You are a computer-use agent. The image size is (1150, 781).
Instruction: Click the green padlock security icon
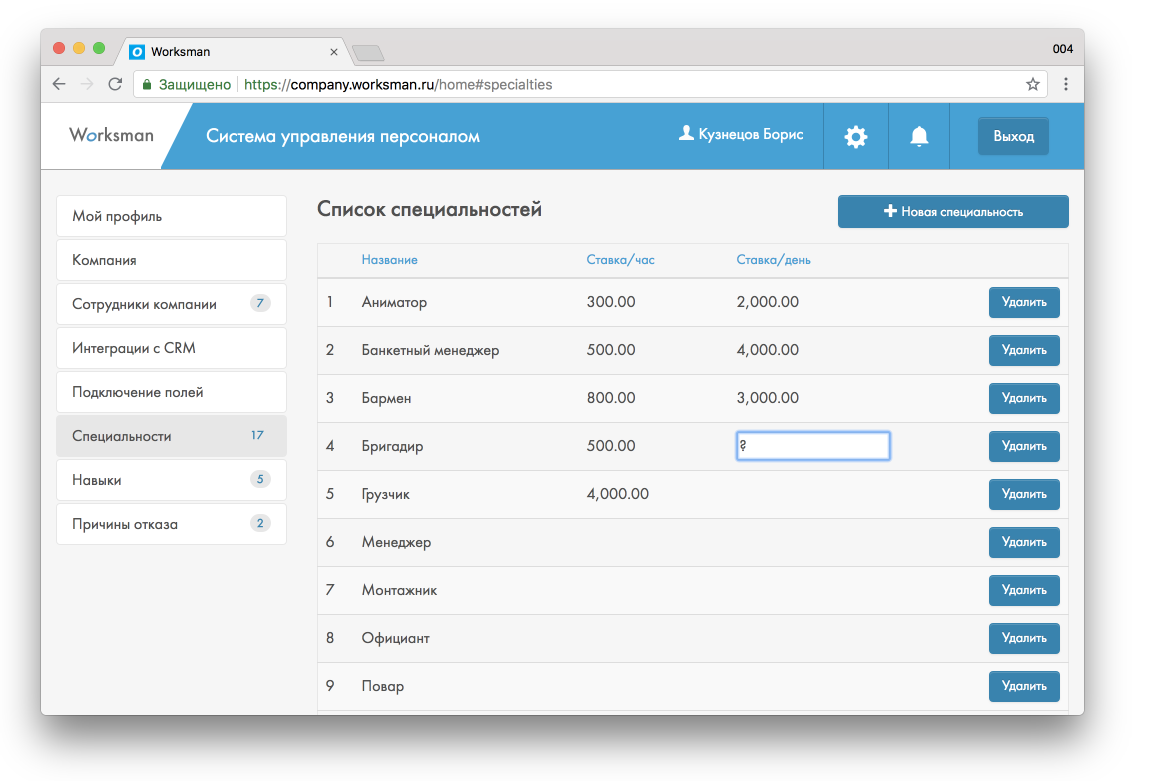pos(147,84)
